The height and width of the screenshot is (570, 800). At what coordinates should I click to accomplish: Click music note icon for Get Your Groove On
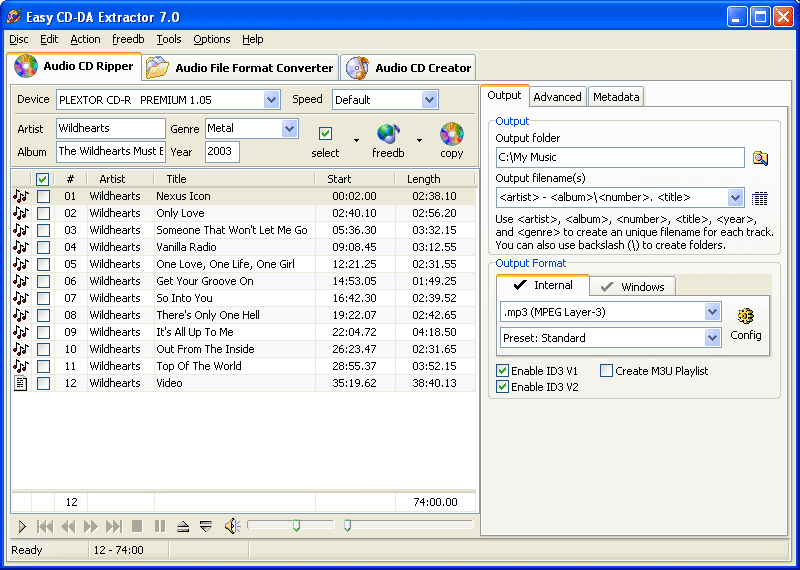click(x=21, y=281)
